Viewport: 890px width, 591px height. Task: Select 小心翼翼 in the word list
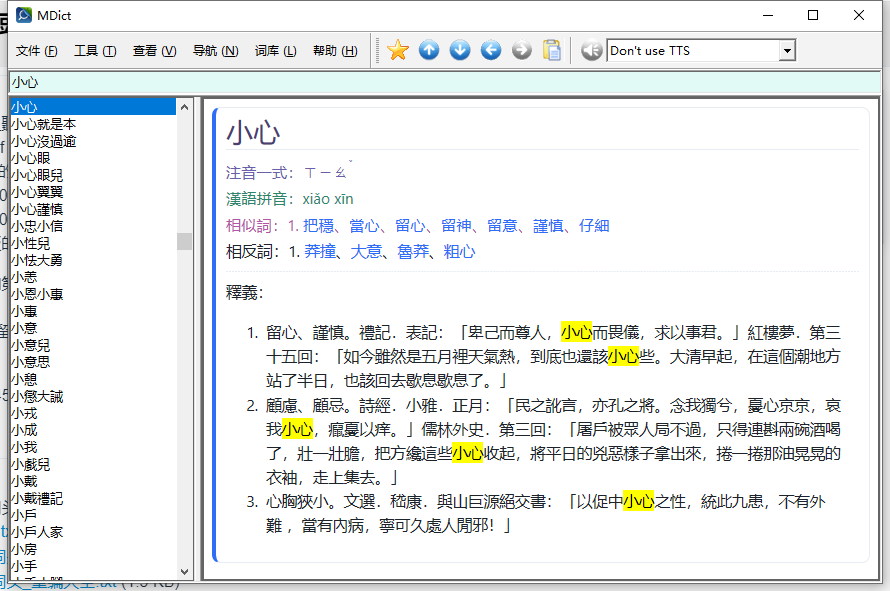(x=37, y=192)
